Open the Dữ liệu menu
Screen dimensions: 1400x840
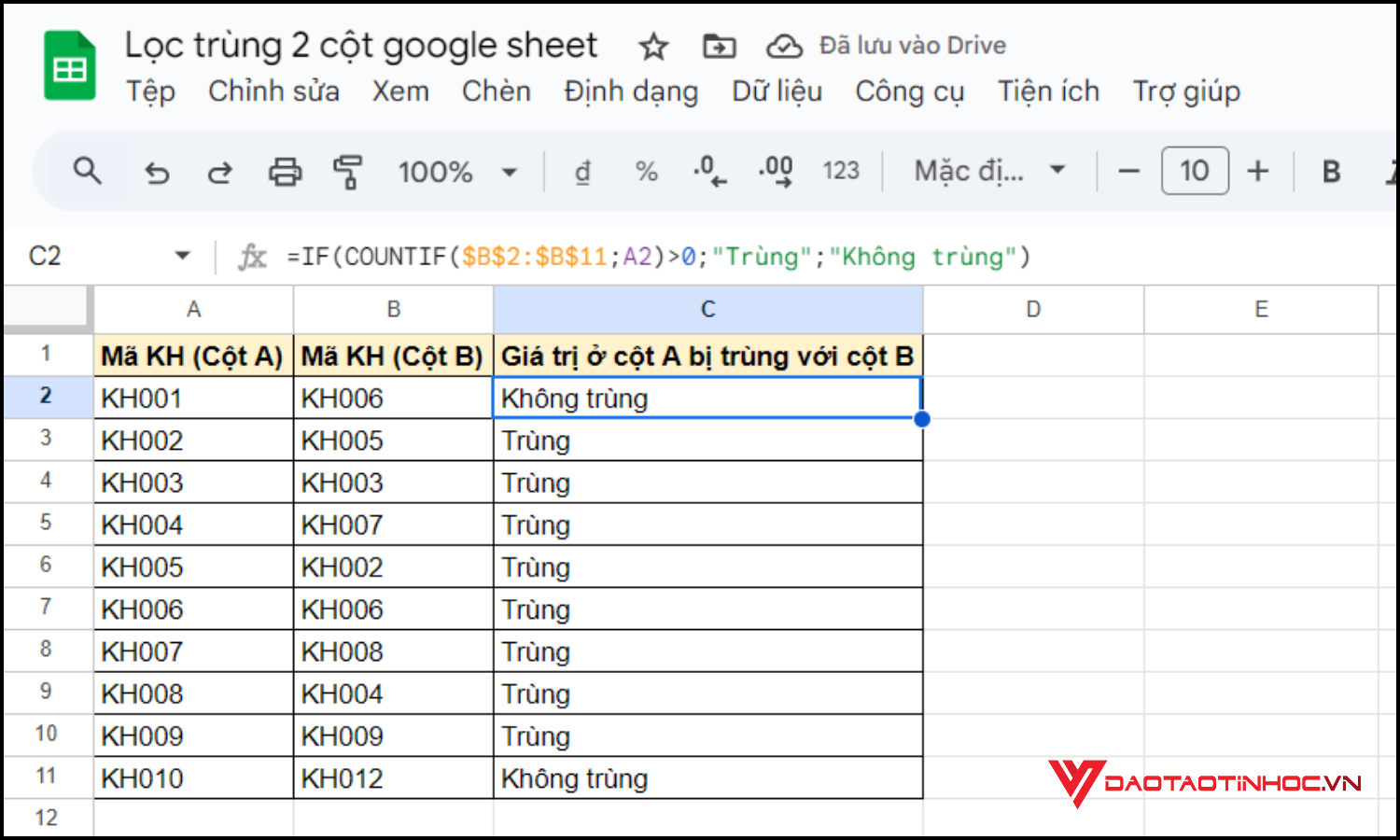click(777, 91)
